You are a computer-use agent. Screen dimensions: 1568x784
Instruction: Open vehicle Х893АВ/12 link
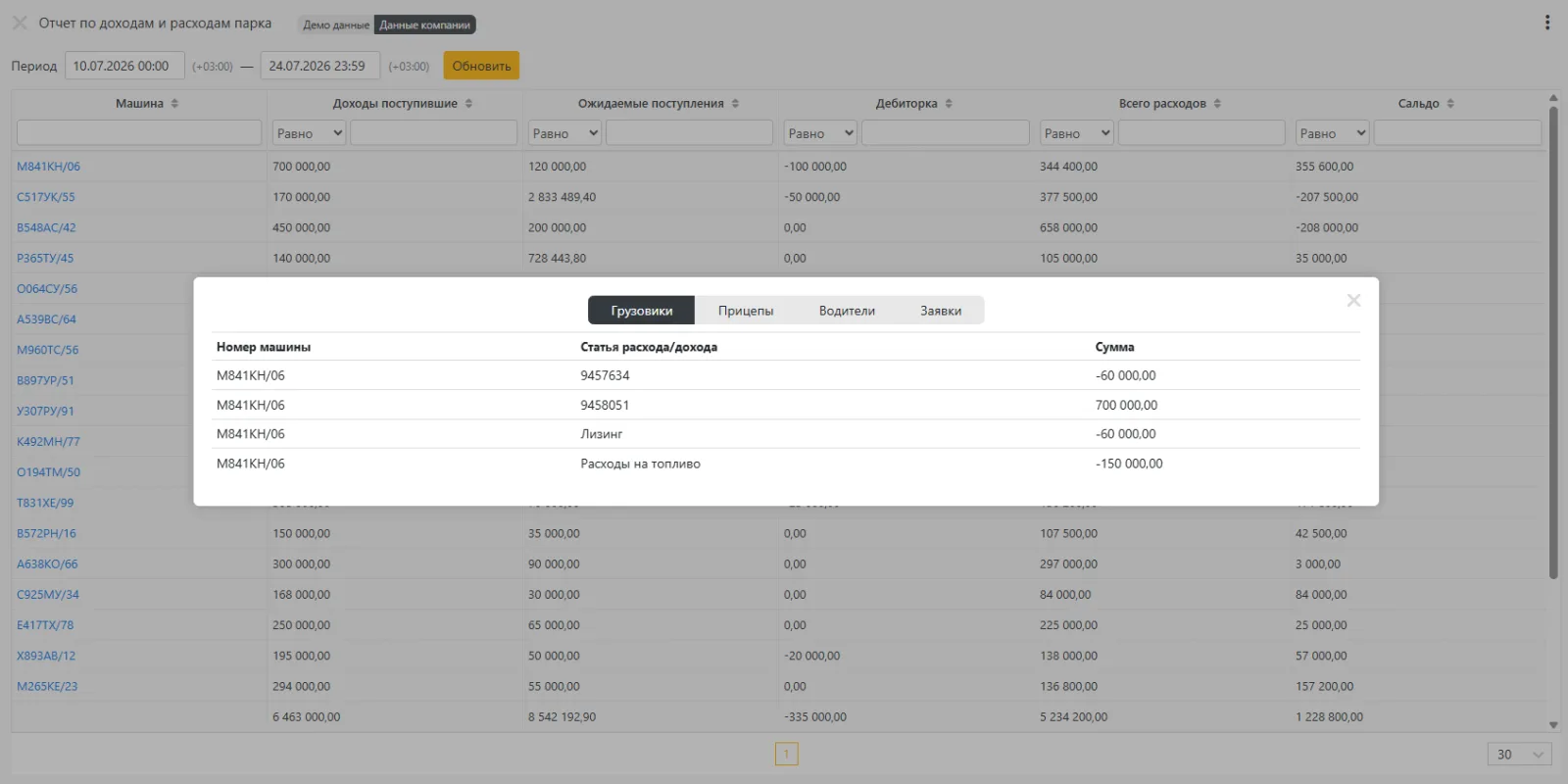(x=46, y=657)
